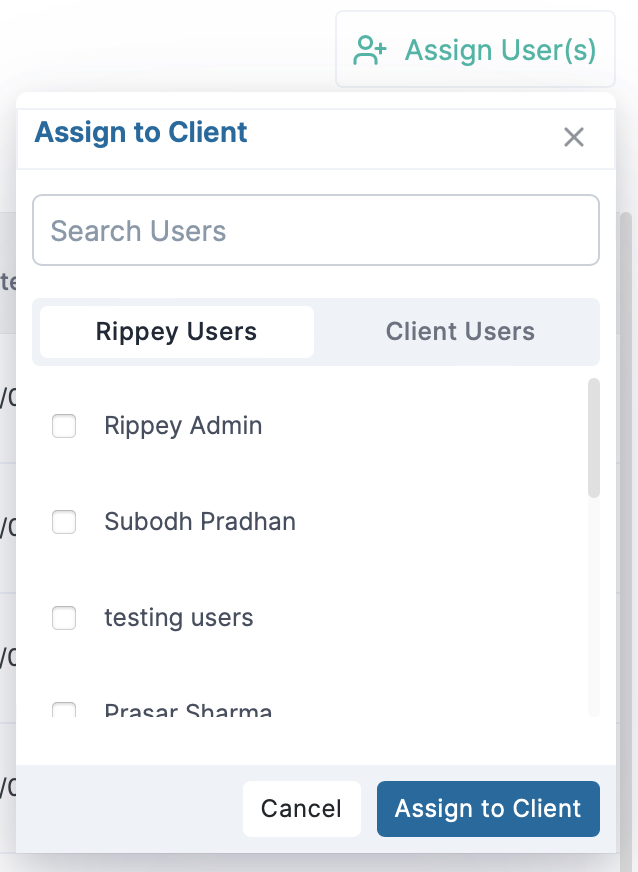
Task: Select the Prasar Sharma checkbox
Action: 64,711
